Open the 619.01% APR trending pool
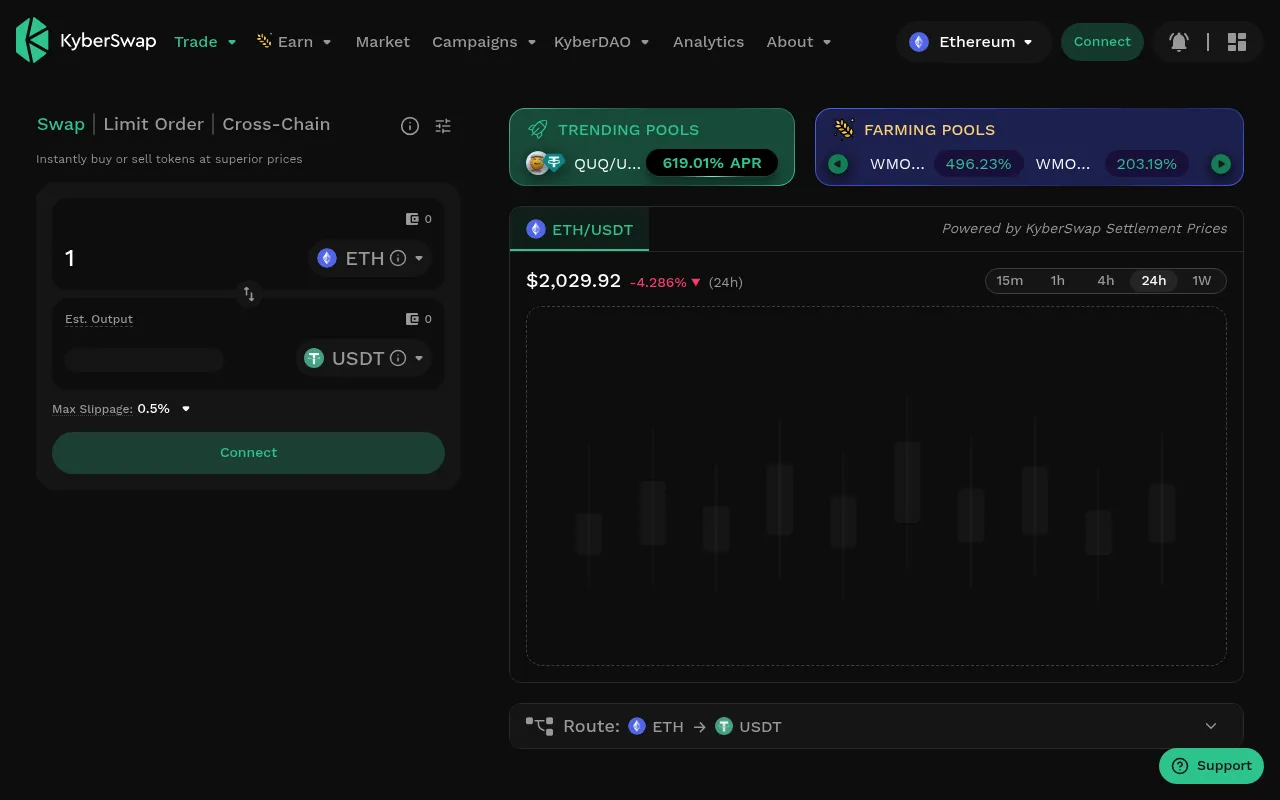This screenshot has width=1280, height=800. coord(712,163)
